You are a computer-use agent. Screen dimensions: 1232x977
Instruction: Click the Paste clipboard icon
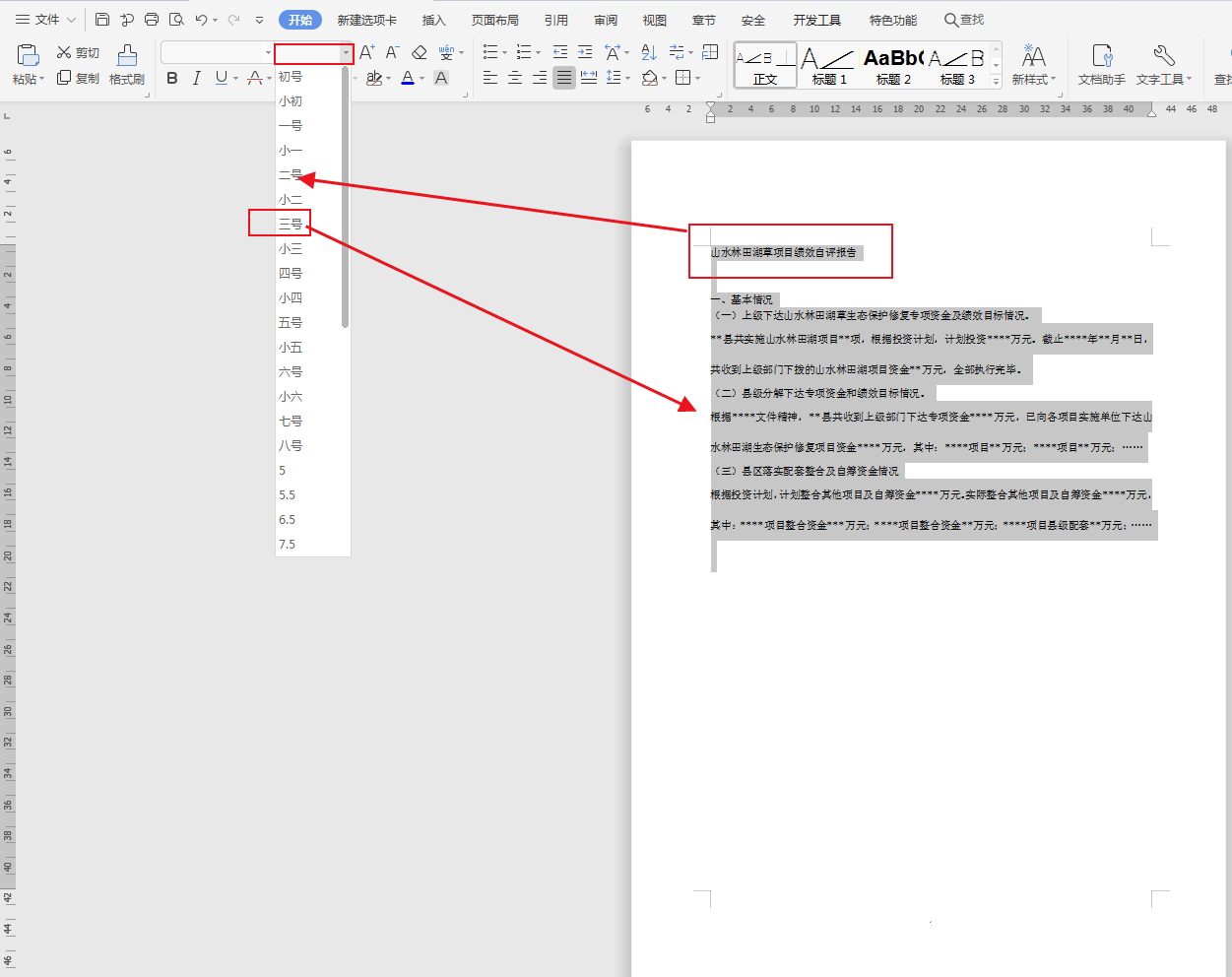point(28,55)
